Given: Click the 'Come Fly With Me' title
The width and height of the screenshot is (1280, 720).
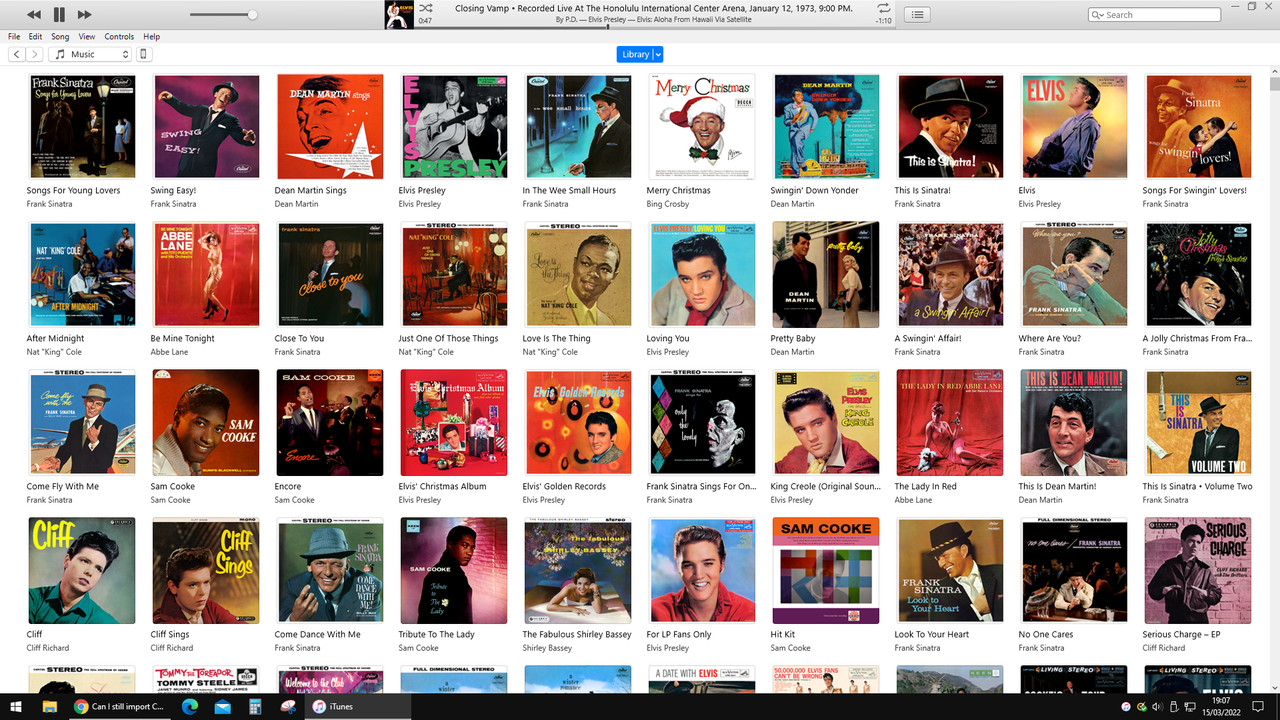Looking at the screenshot, I should pos(63,486).
